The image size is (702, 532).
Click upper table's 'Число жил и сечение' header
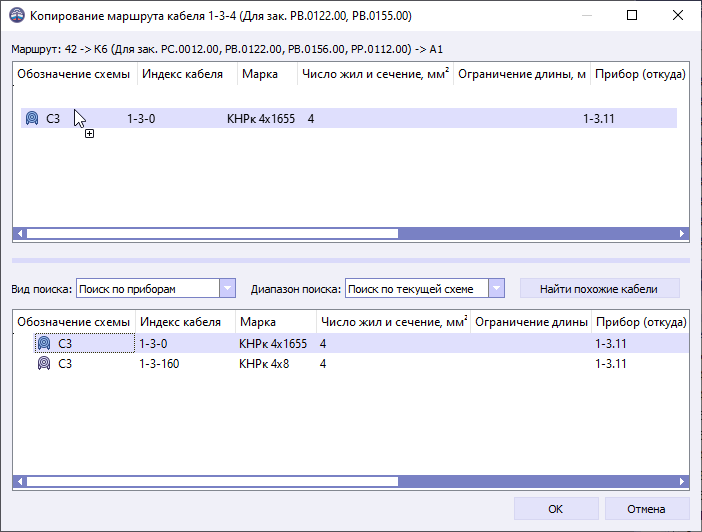coord(375,74)
